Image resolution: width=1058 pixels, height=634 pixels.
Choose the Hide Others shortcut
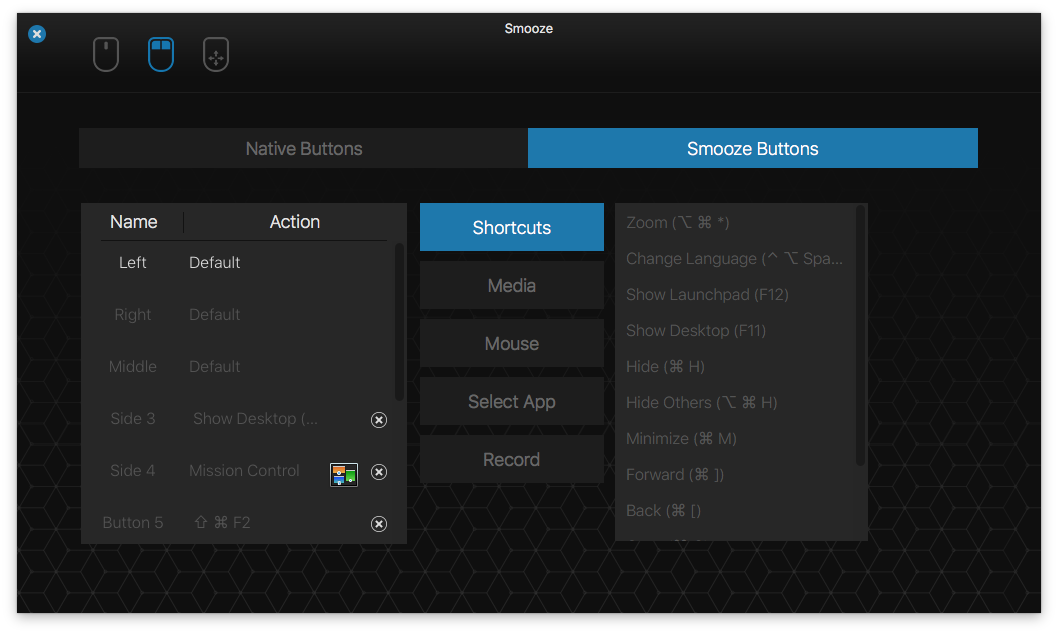702,403
